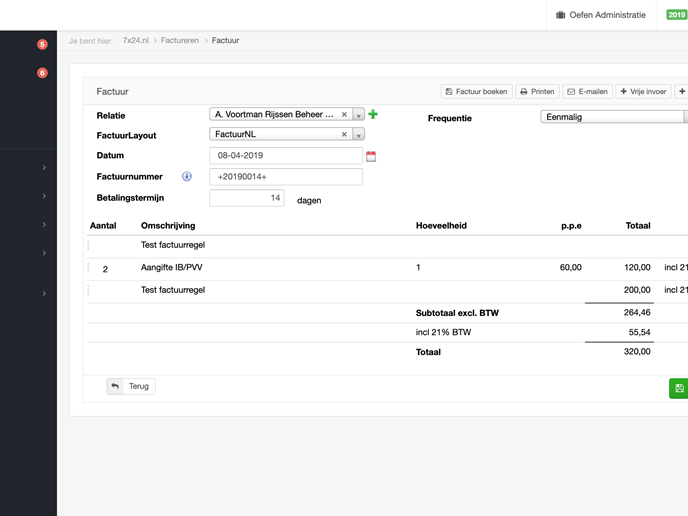Open the Relatie dropdown arrow
Screen dimensions: 688x516
(x=358, y=115)
